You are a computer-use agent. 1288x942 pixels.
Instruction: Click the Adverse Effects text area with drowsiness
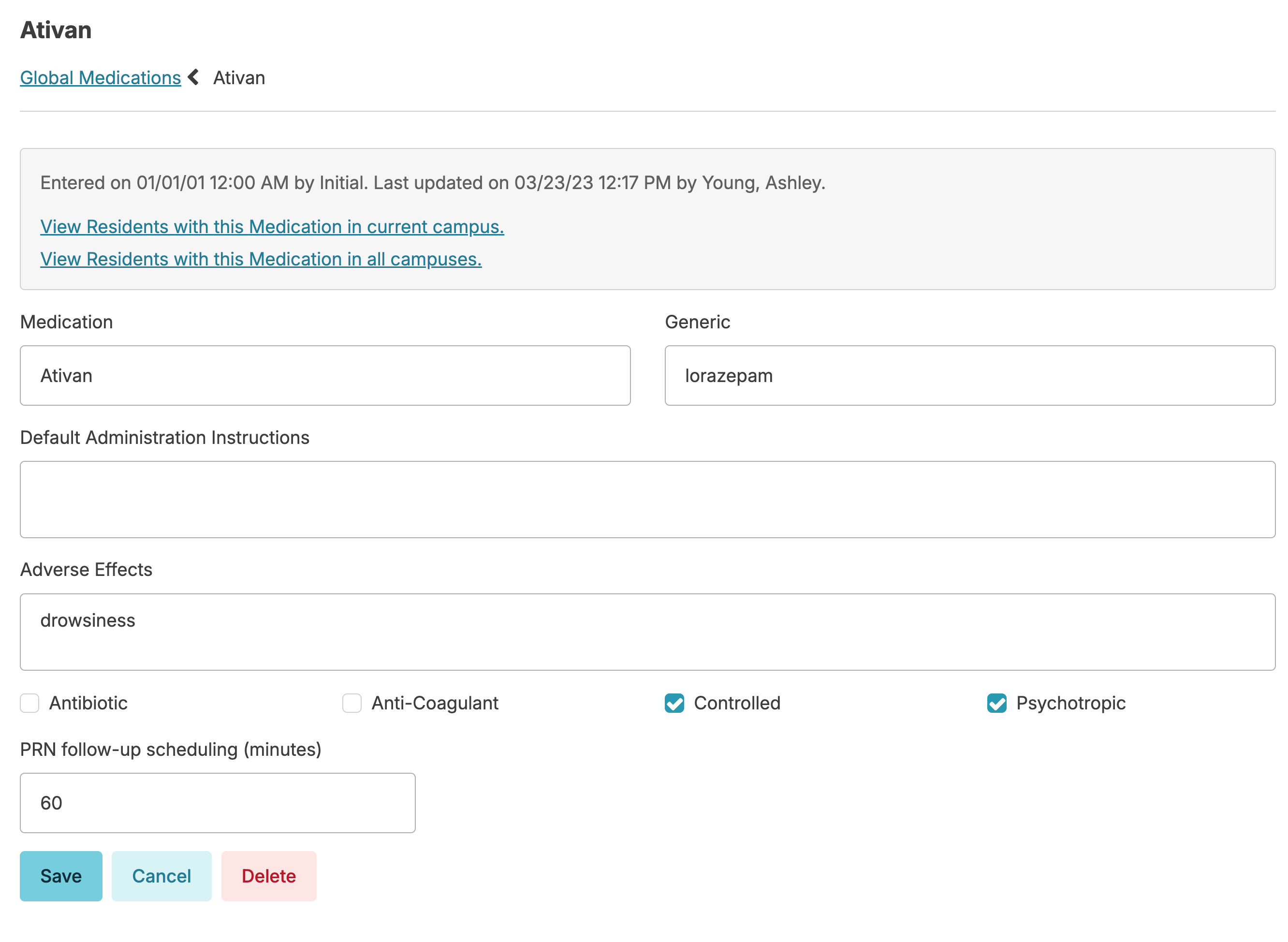coord(647,631)
